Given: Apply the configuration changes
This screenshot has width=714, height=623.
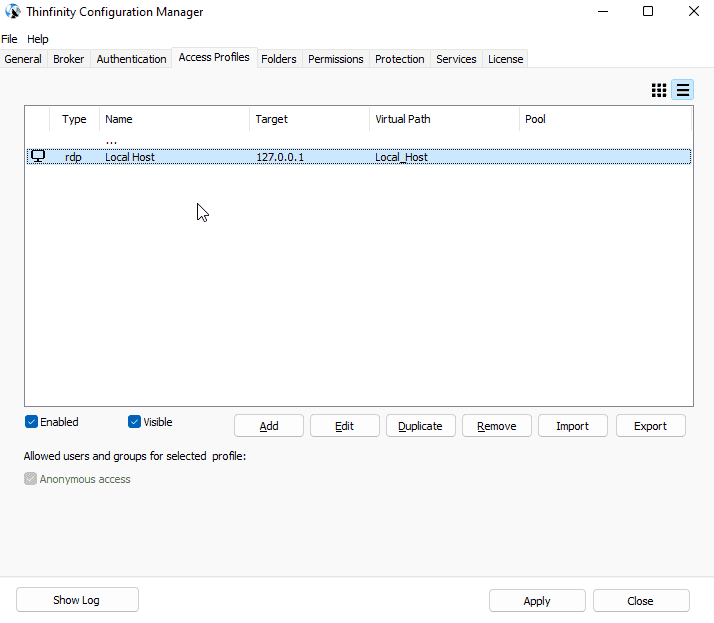Looking at the screenshot, I should point(537,601).
